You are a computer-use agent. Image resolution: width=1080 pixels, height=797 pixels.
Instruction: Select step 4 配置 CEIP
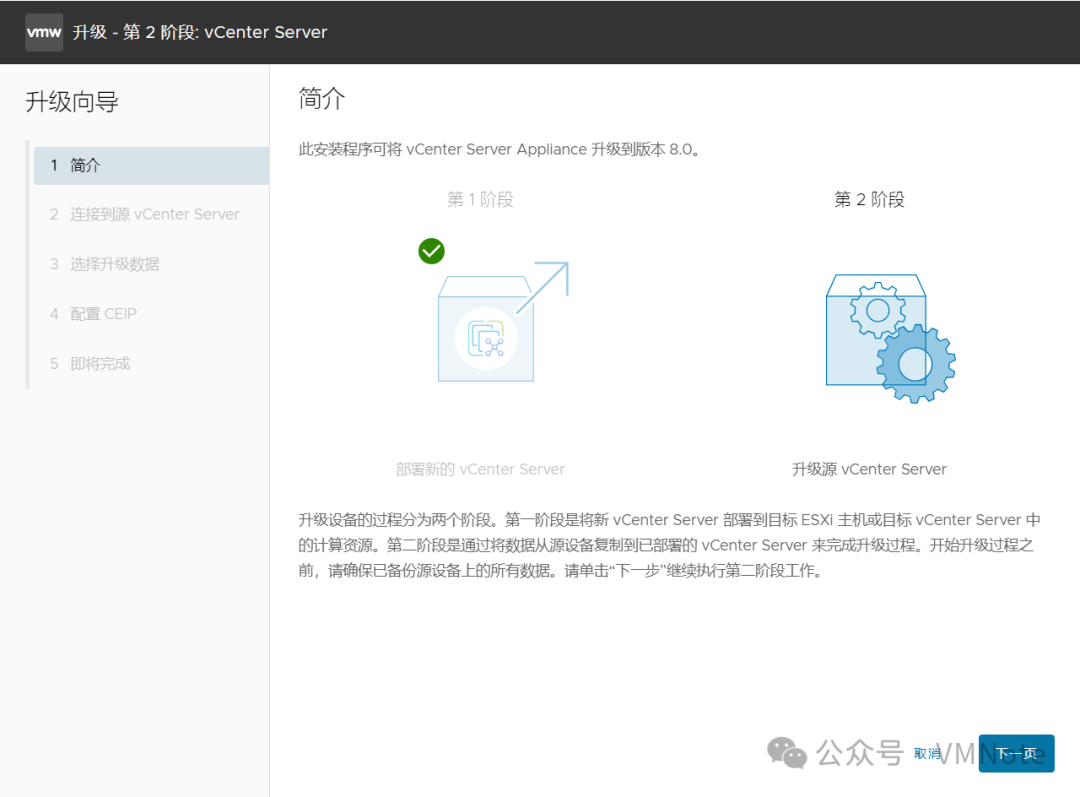93,314
